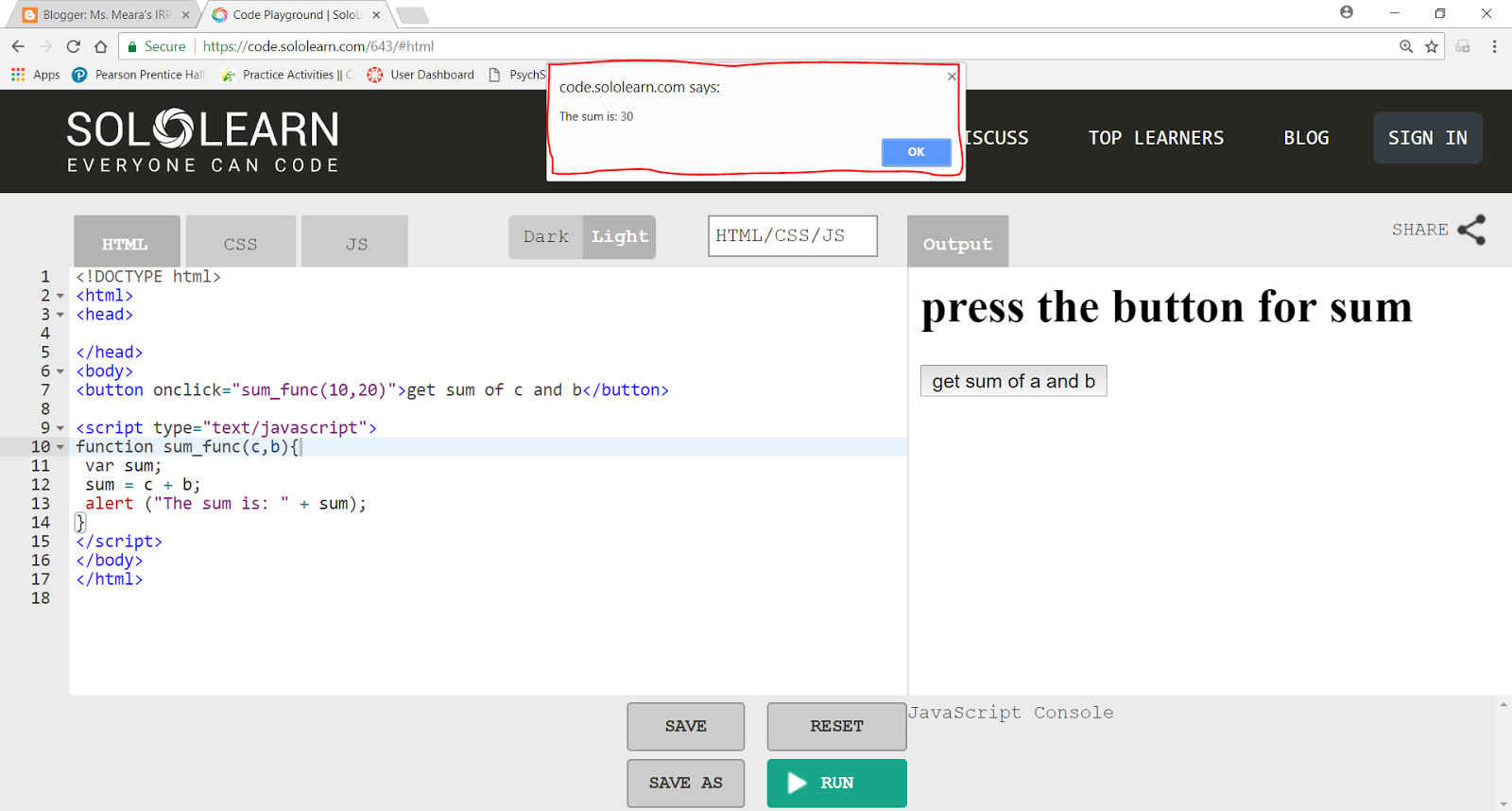This screenshot has width=1512, height=811.
Task: Click the </script> line in editor
Action: click(x=119, y=542)
